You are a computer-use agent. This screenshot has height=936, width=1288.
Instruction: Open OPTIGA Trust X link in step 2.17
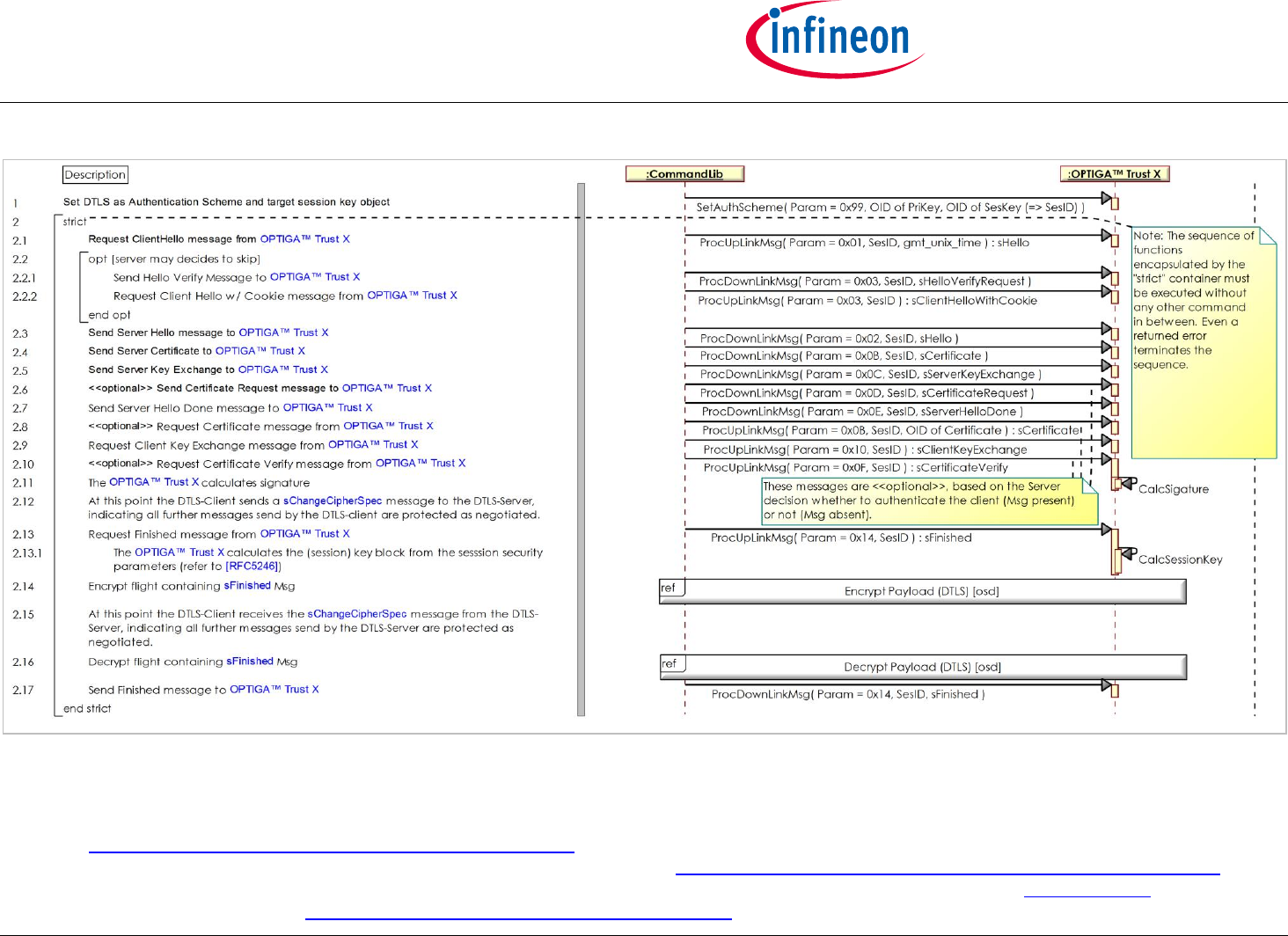[274, 690]
